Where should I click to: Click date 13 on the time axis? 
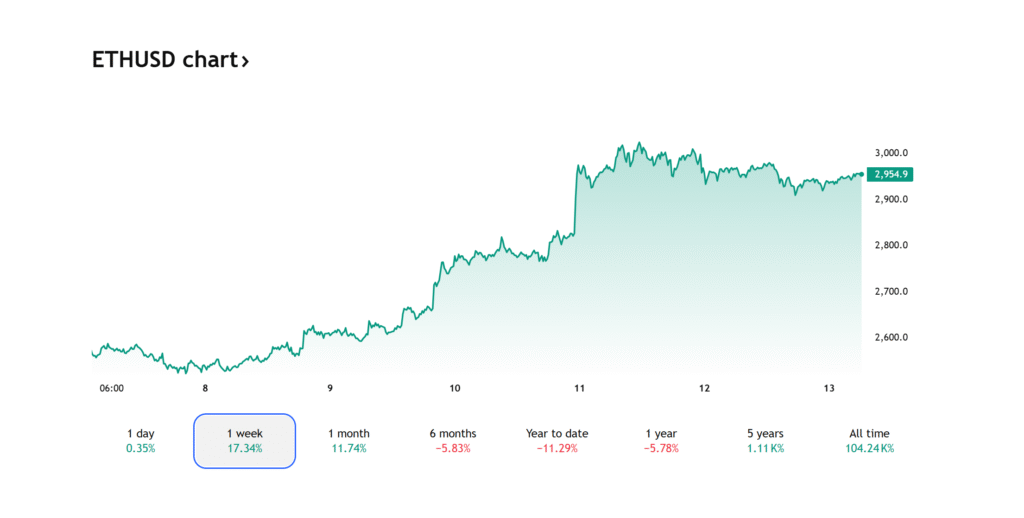(828, 388)
